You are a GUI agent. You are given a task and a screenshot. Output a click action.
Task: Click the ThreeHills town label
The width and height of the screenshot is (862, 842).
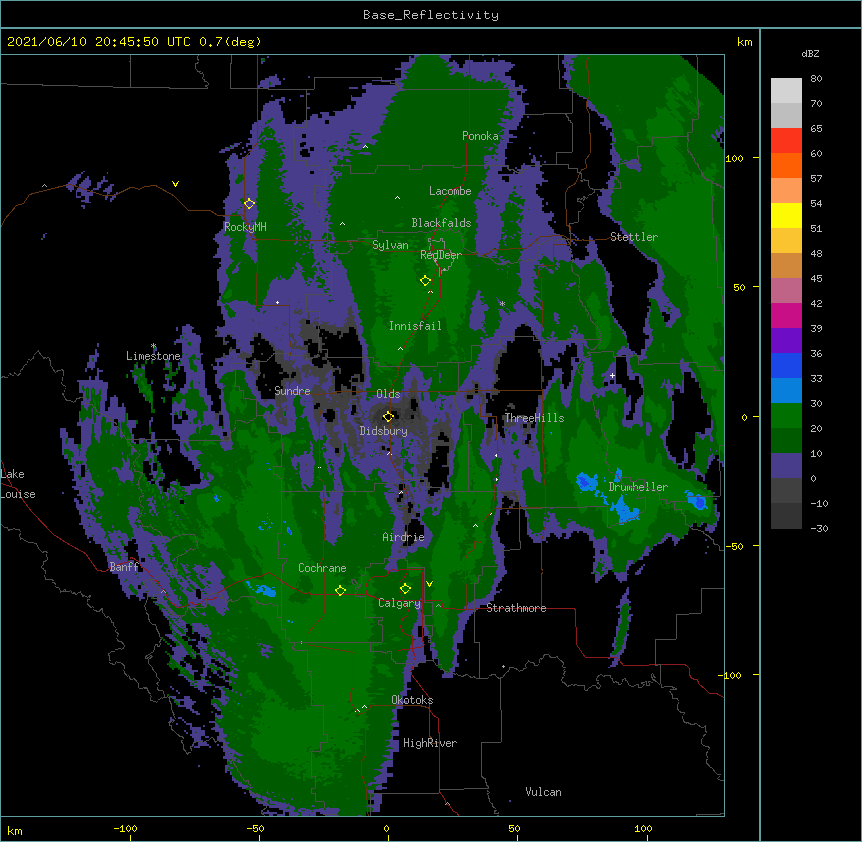tap(534, 418)
